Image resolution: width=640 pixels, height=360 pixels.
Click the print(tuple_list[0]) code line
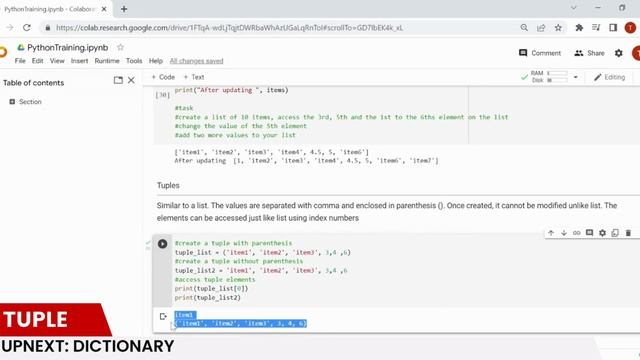[x=211, y=288]
